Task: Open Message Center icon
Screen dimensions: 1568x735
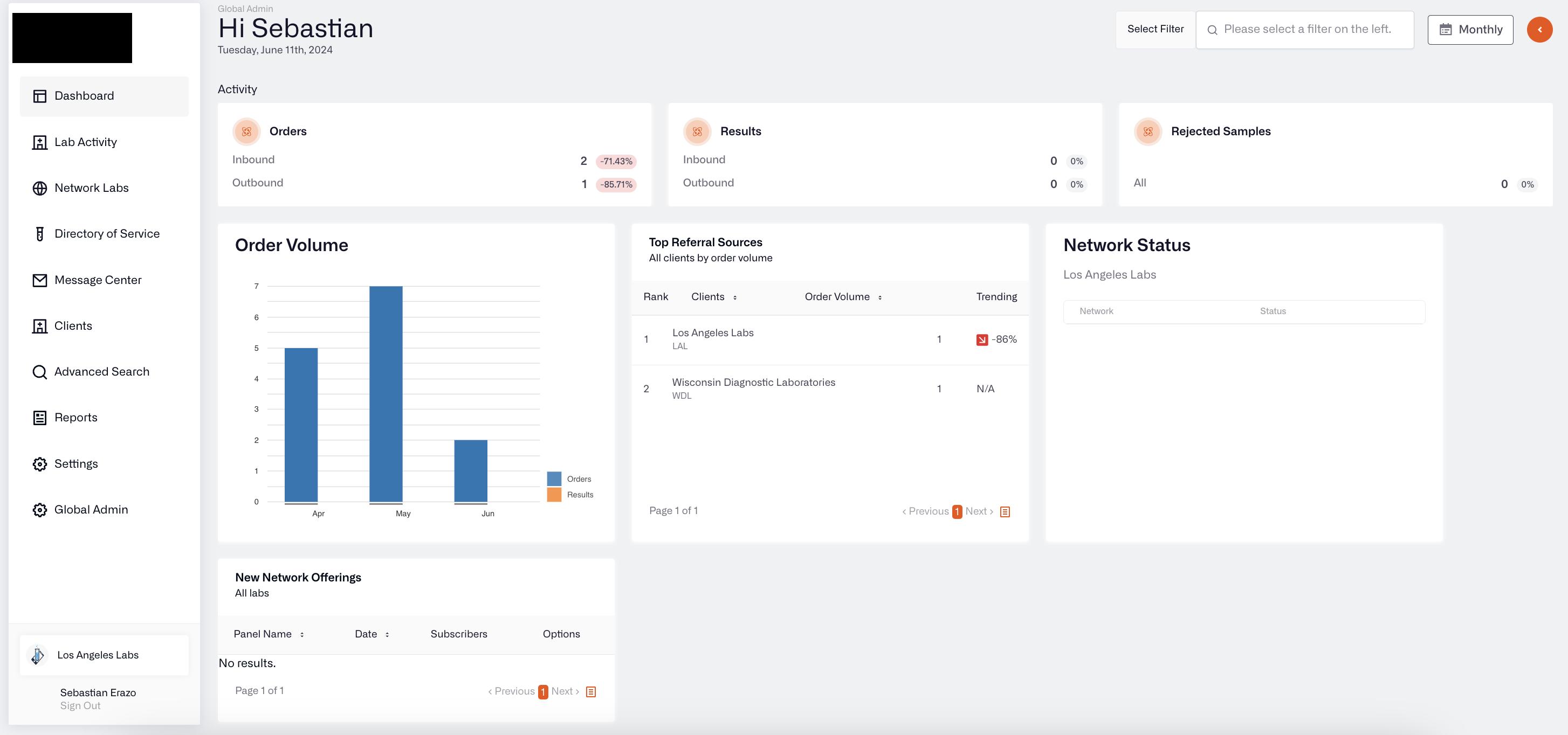Action: point(39,280)
